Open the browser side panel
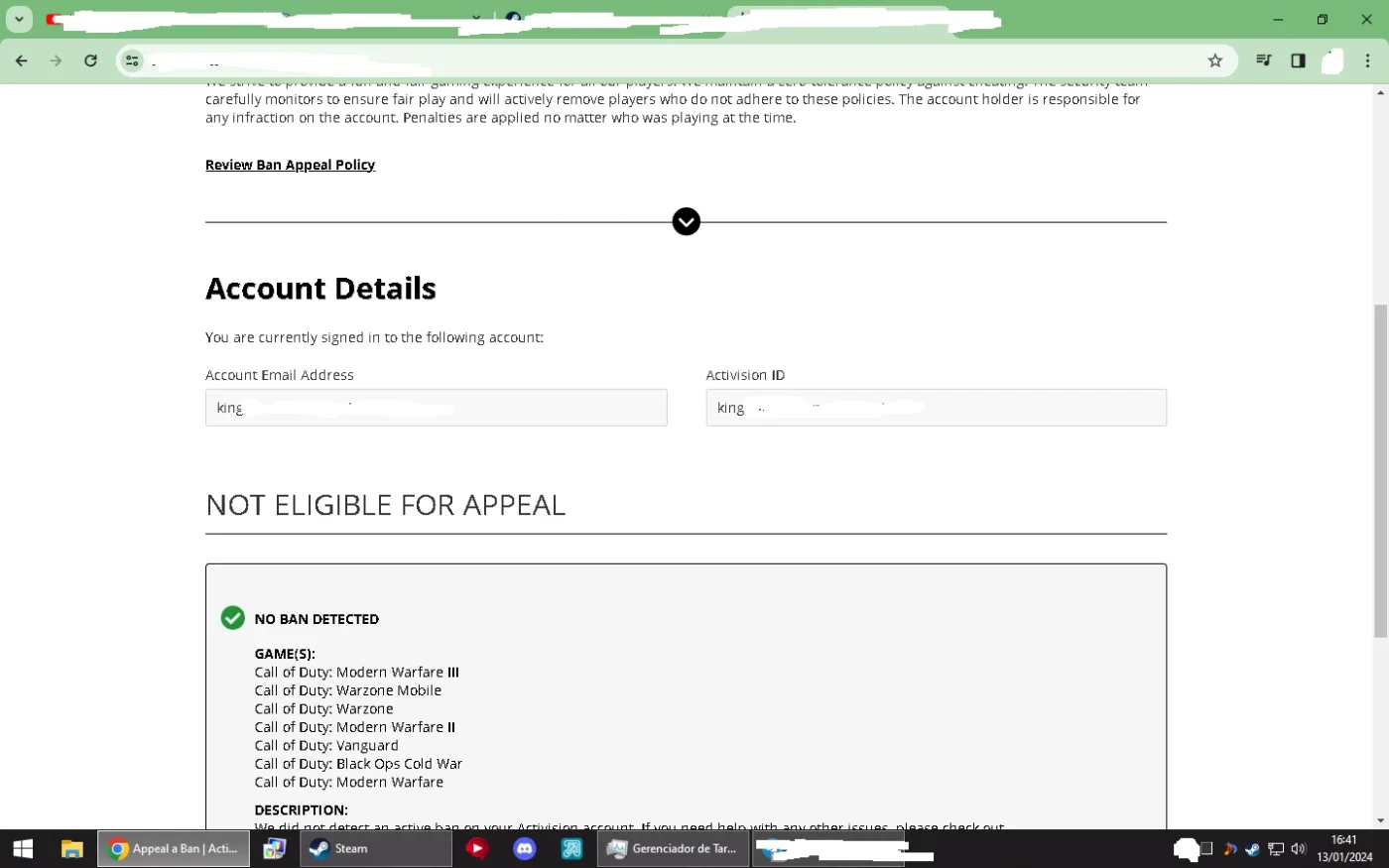The width and height of the screenshot is (1389, 868). (x=1298, y=61)
